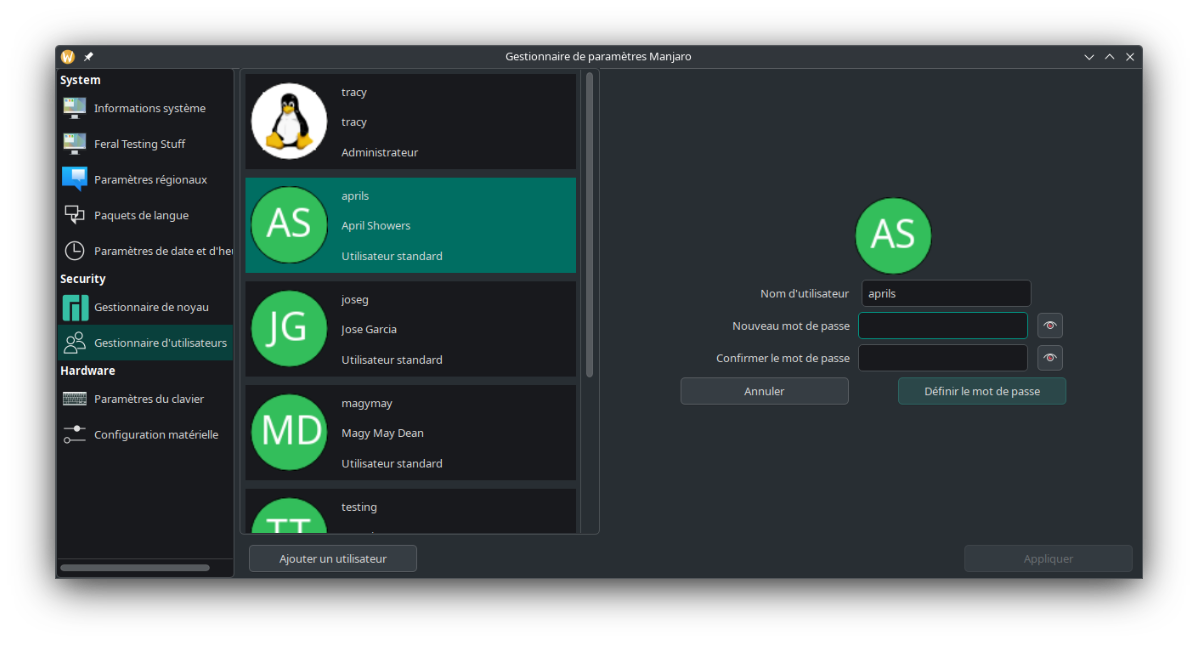The height and width of the screenshot is (645, 1199).
Task: Click the large AS avatar above the username field
Action: [893, 235]
